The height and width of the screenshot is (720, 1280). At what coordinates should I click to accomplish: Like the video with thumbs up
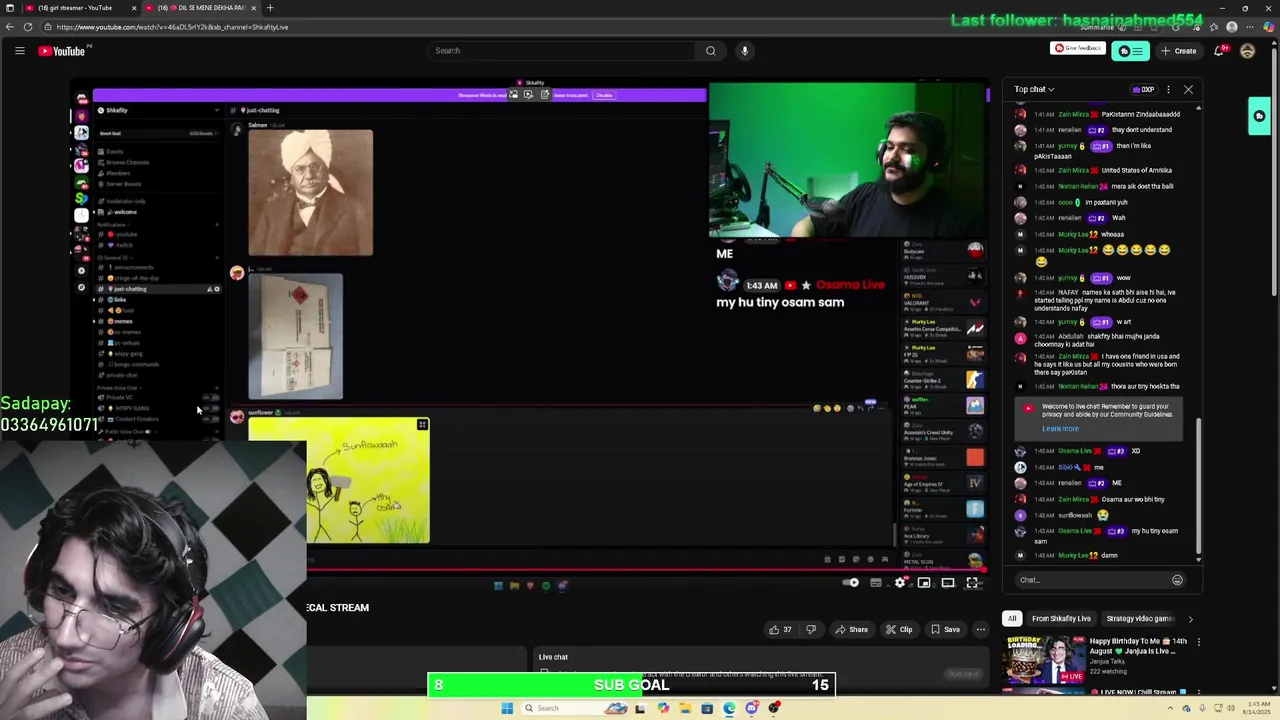[779, 629]
